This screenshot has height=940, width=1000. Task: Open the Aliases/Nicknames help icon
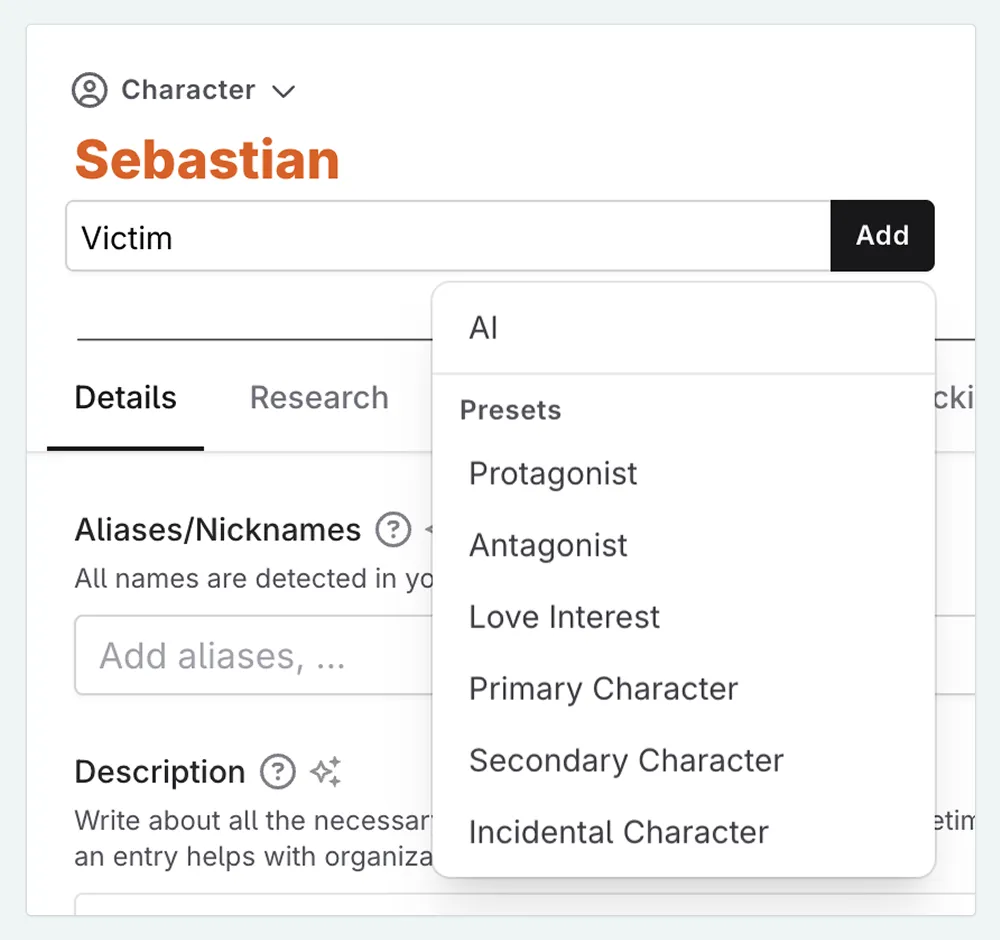pos(393,530)
